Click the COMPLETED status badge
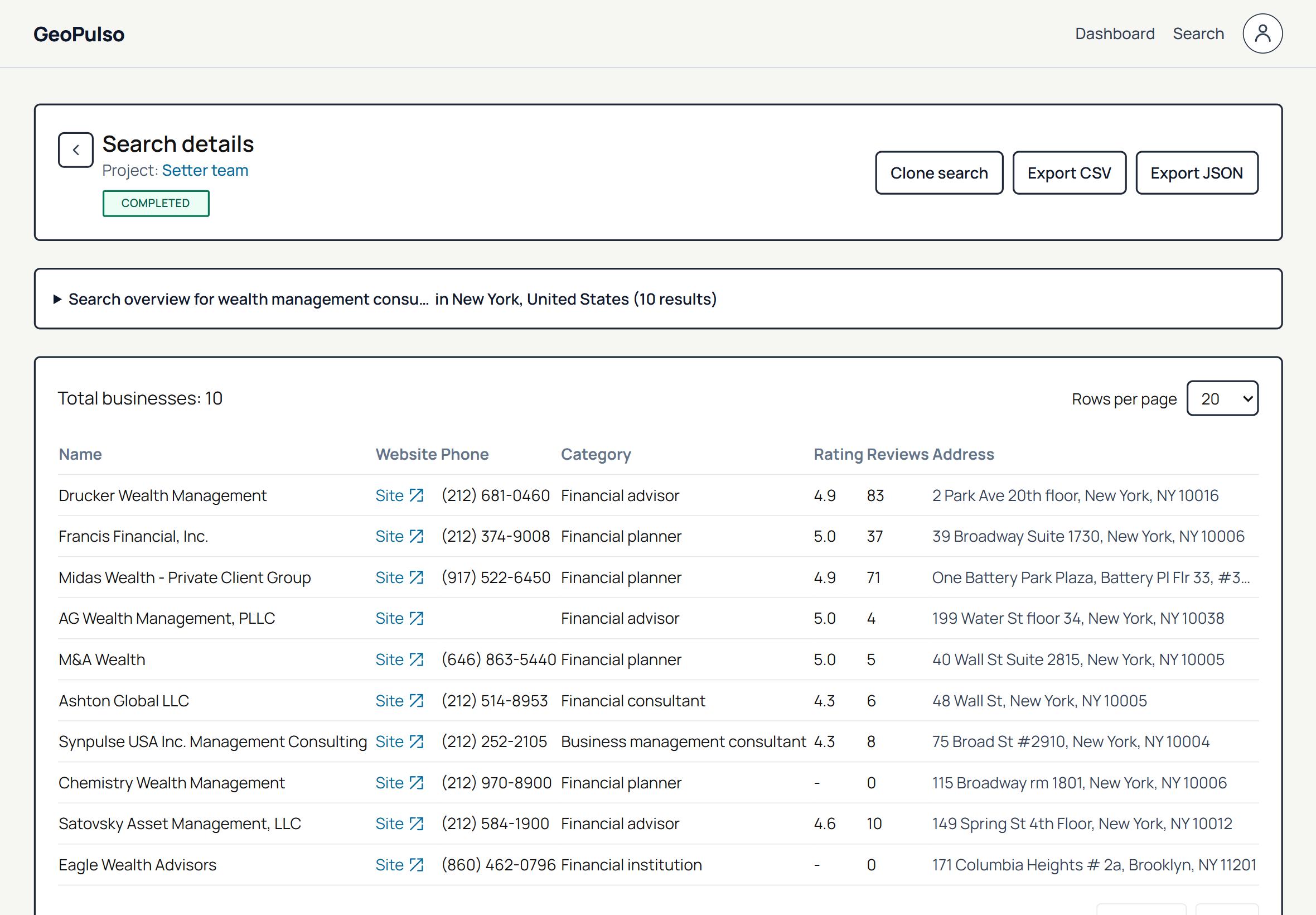The height and width of the screenshot is (915, 1316). [x=155, y=203]
